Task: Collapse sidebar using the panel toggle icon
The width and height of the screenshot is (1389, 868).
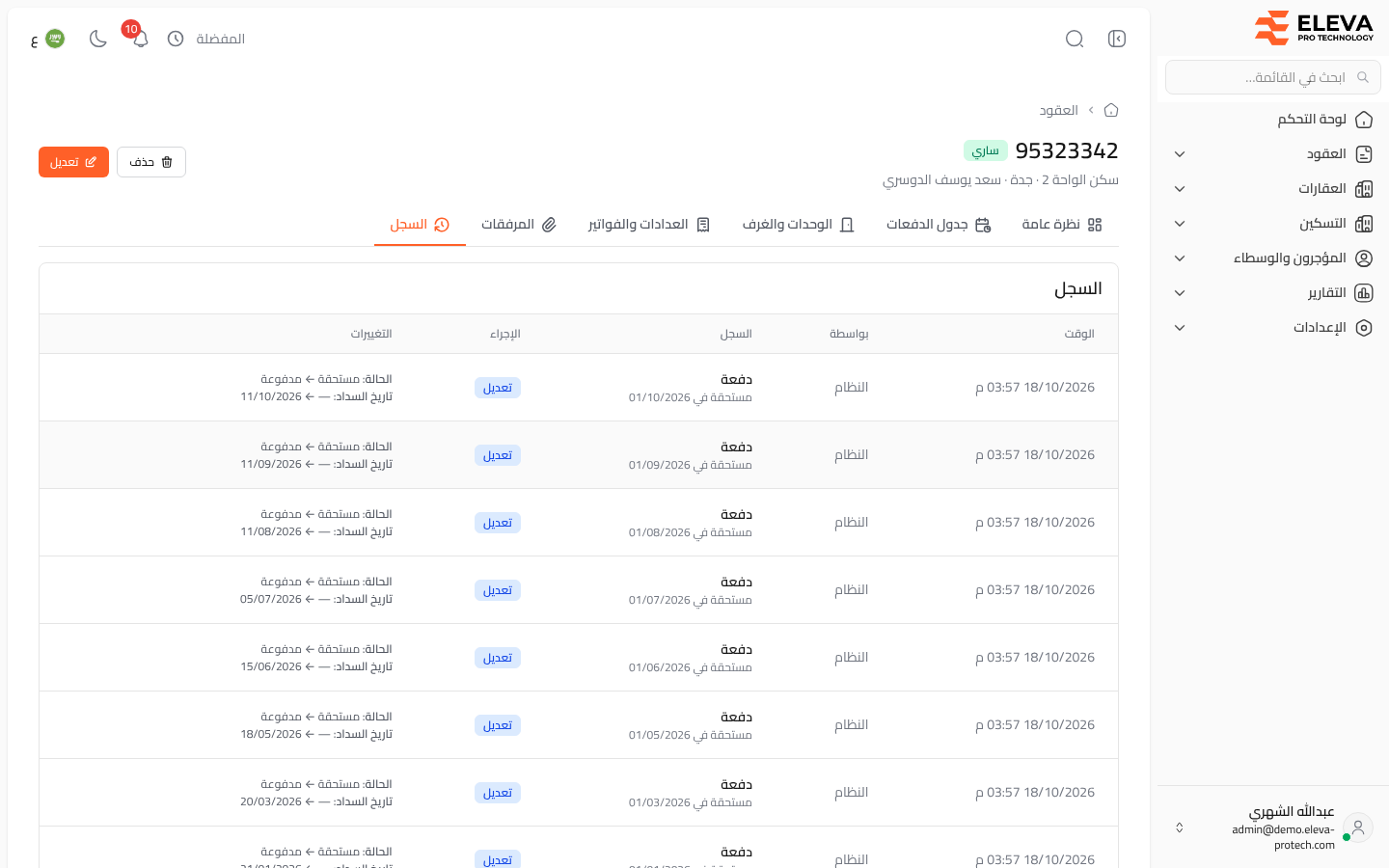Action: coord(1117,39)
